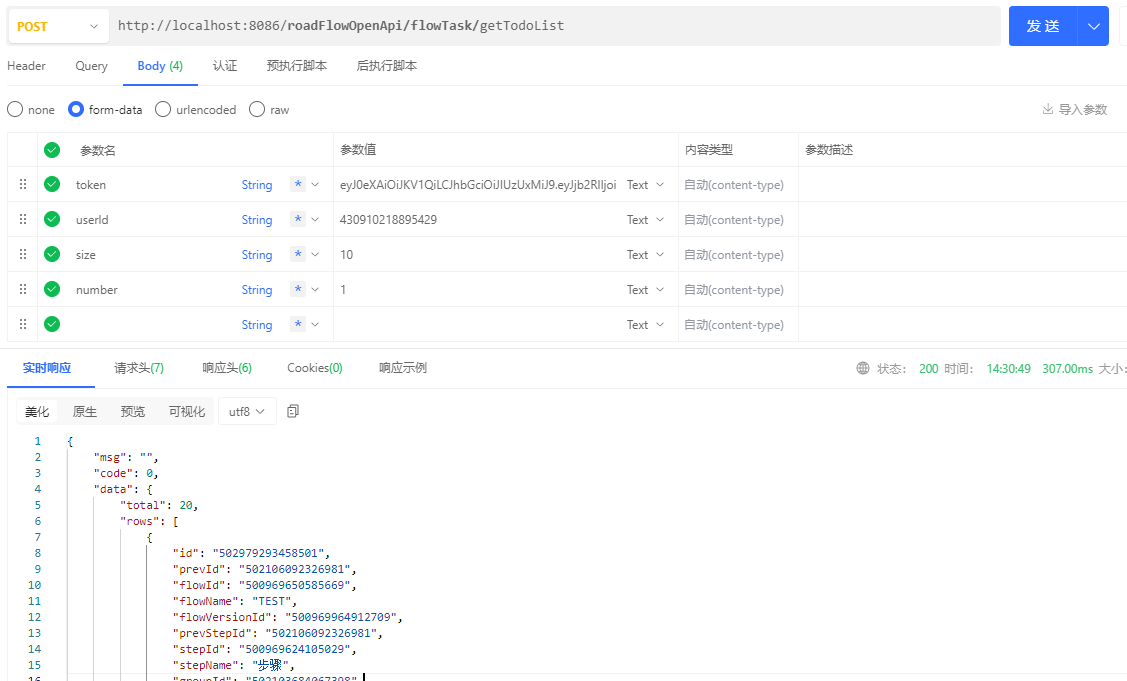Open String type dropdown for userId
The width and height of the screenshot is (1127, 681).
pyautogui.click(x=257, y=220)
